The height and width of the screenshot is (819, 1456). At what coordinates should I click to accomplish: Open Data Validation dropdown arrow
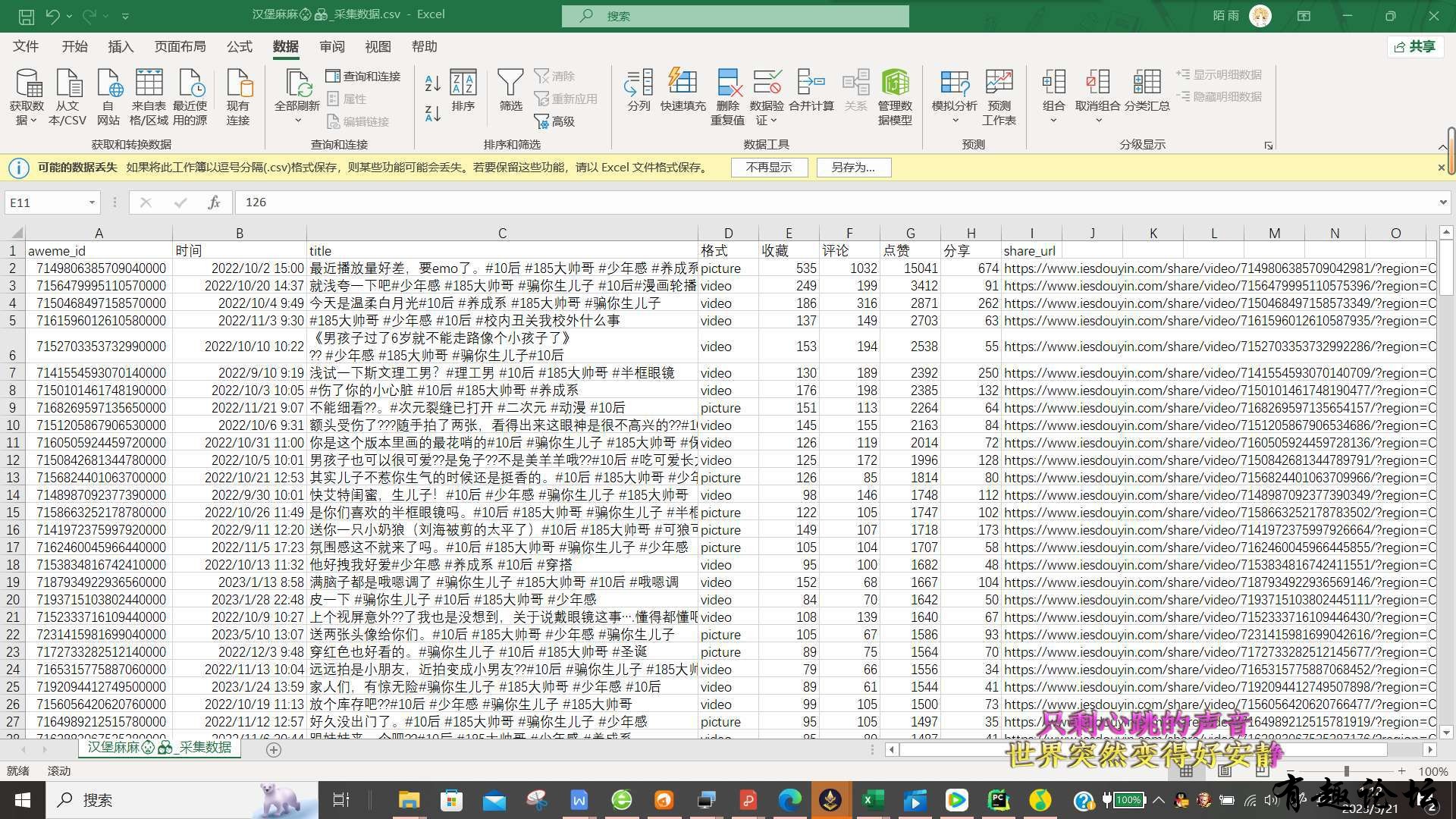tap(773, 120)
